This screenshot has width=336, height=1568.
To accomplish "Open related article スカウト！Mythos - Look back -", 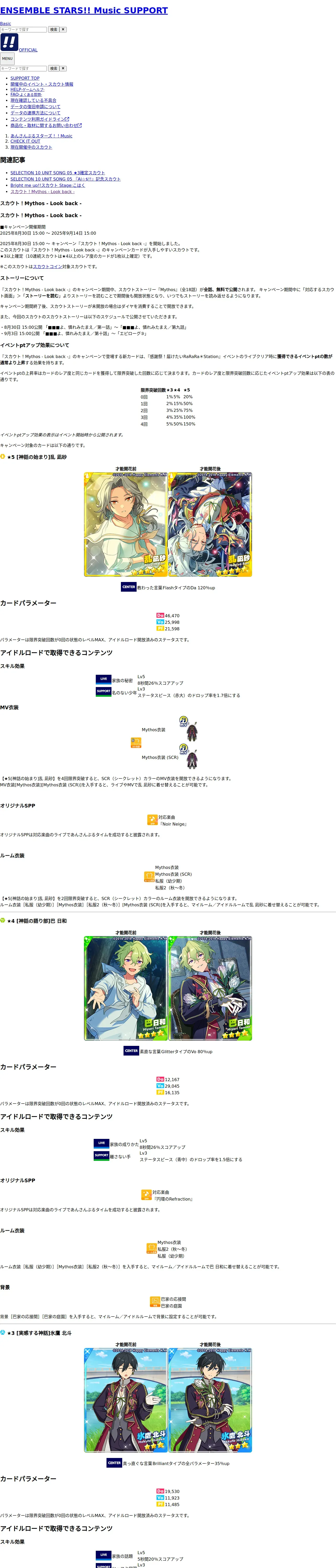I will [x=43, y=192].
